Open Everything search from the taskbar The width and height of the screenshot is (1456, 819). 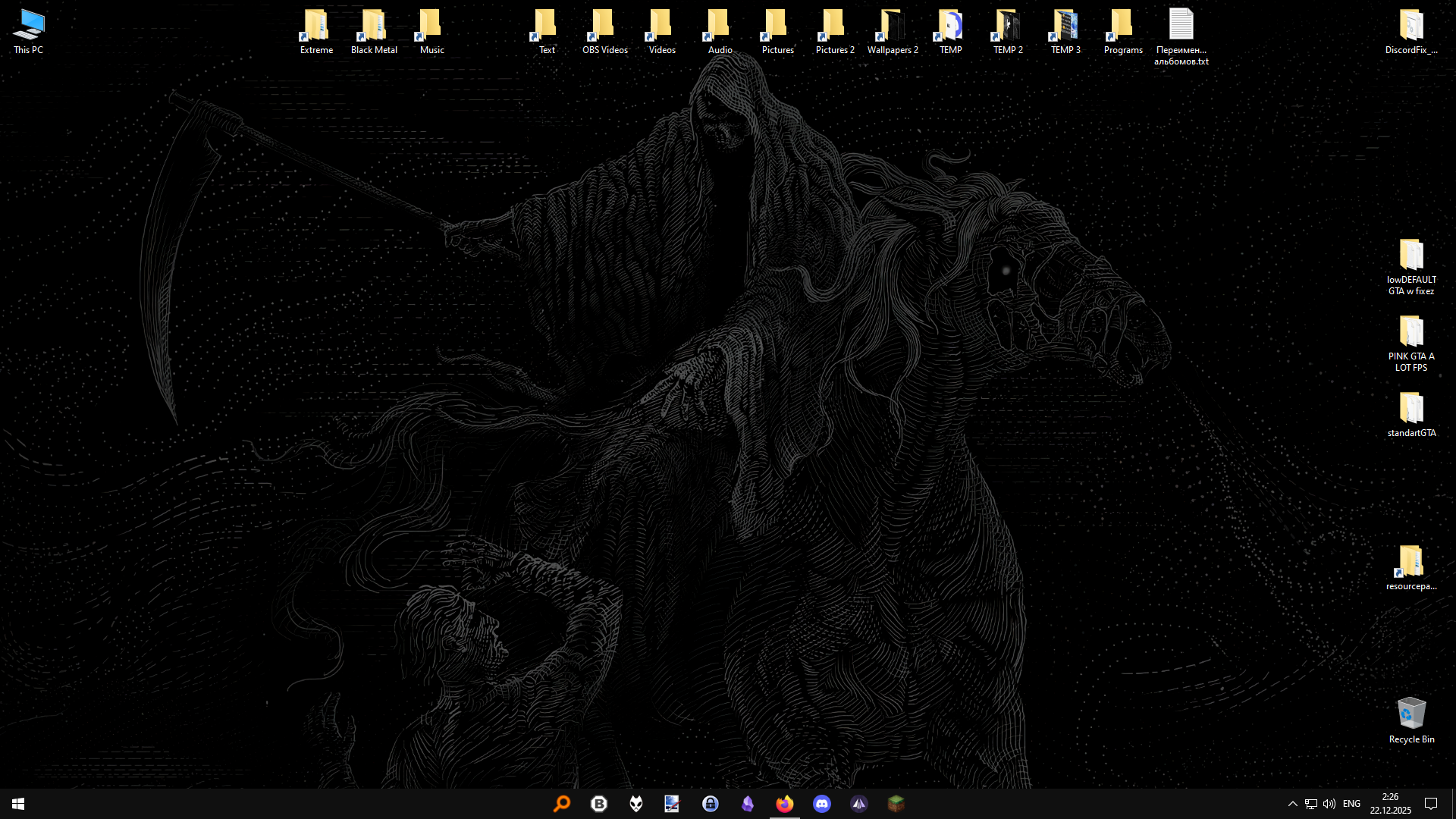click(x=562, y=804)
